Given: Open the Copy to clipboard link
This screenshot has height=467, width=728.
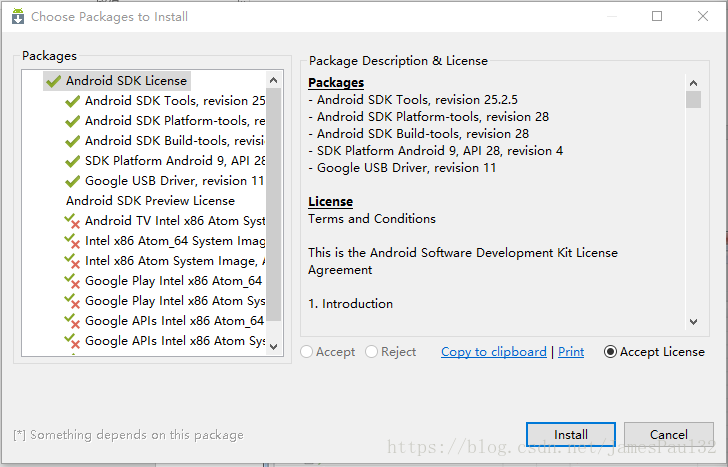Looking at the screenshot, I should [x=494, y=352].
